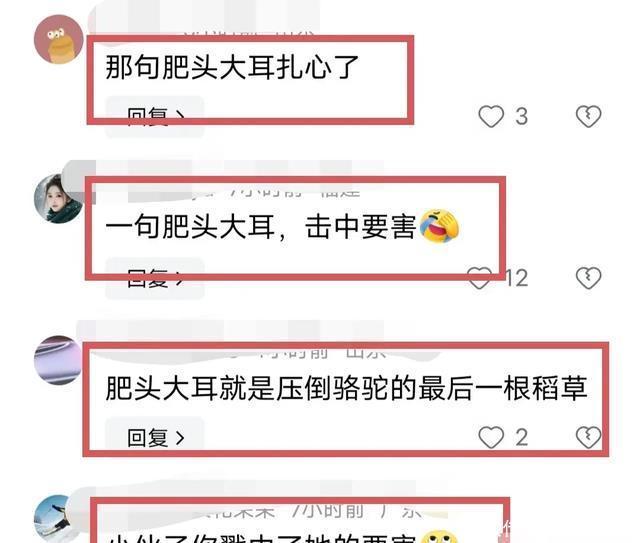Image resolution: width=640 pixels, height=543 pixels.
Task: Tap the laughing-crying emoji in second comment
Action: 439,226
